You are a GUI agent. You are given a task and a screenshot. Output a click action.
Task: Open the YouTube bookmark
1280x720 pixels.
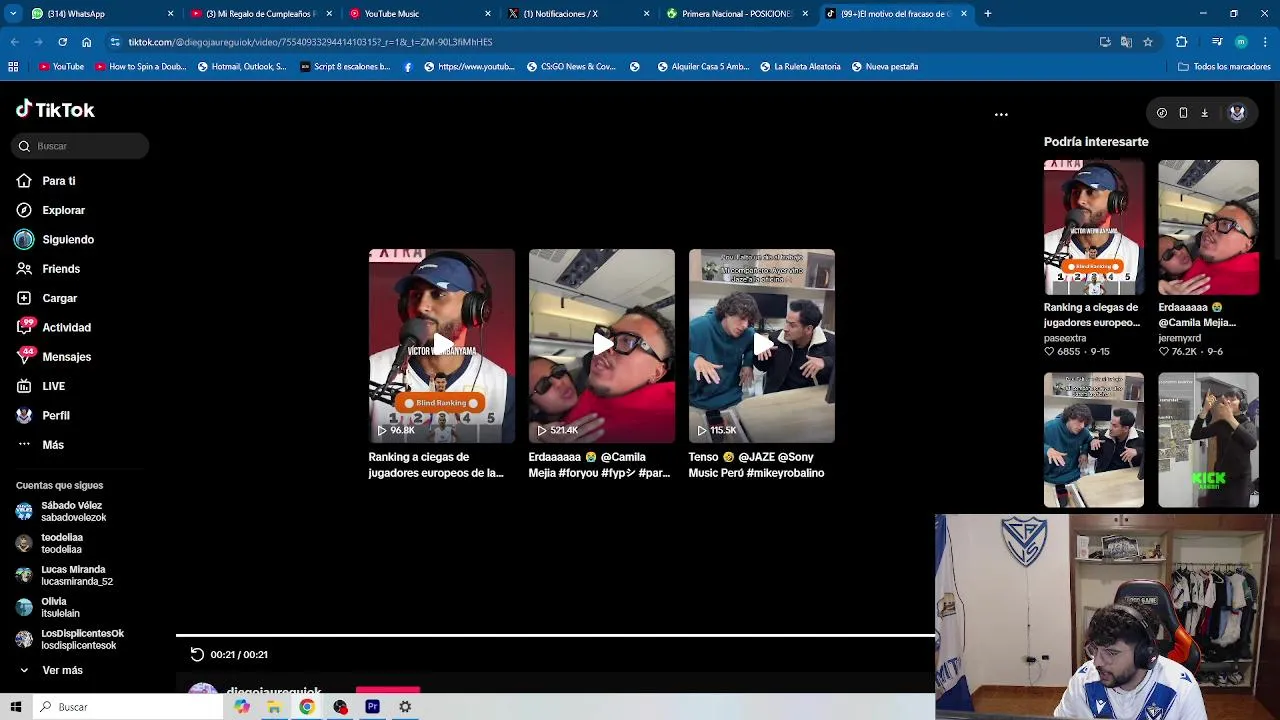61,67
